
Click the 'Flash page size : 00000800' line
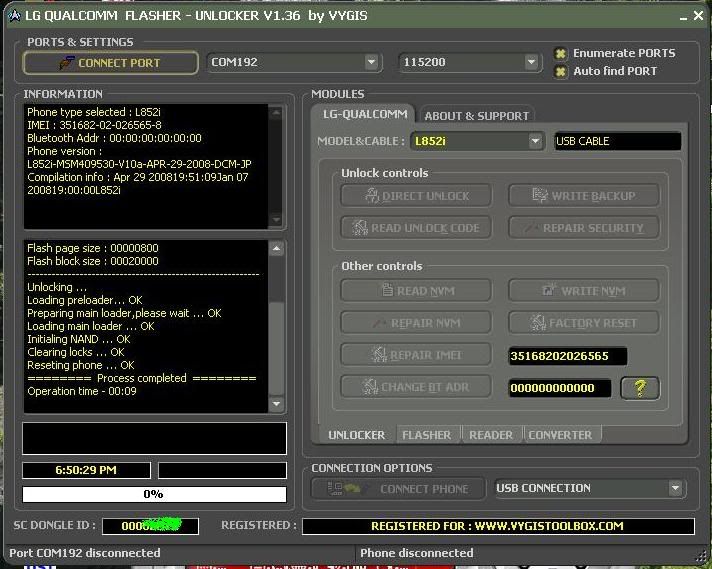click(x=93, y=248)
